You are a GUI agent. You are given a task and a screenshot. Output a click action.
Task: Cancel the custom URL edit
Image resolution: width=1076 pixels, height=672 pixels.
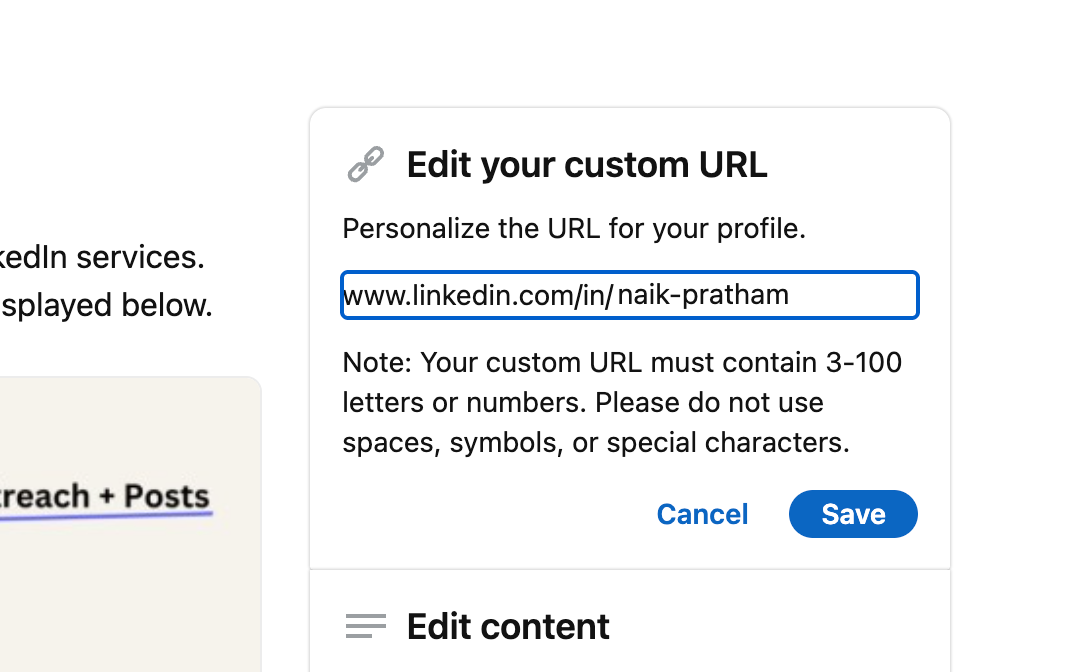pyautogui.click(x=702, y=514)
